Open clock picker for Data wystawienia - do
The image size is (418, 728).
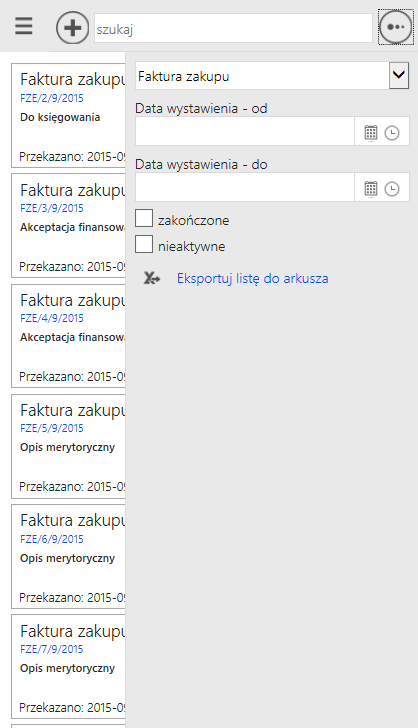(x=392, y=189)
